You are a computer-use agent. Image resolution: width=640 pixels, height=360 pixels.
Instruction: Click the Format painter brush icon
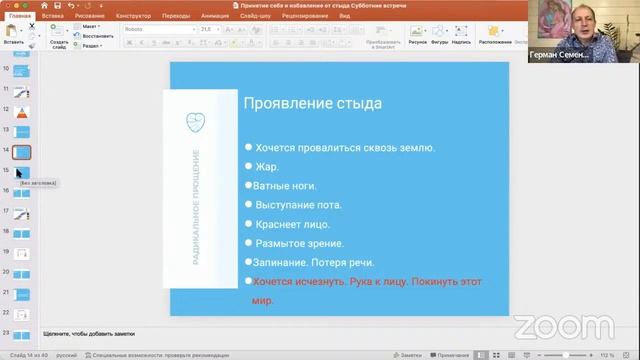coord(32,46)
